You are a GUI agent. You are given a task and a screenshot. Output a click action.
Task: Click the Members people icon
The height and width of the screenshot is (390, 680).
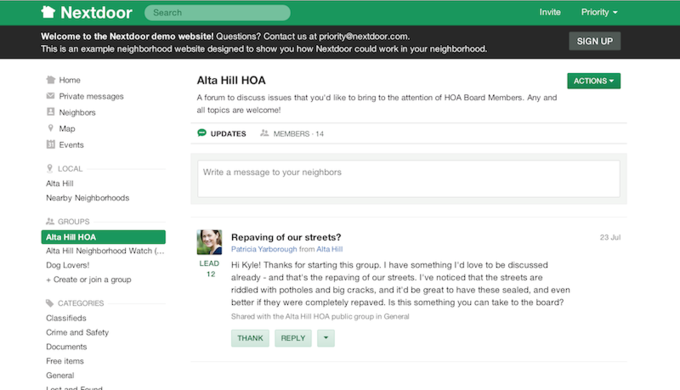(264, 133)
